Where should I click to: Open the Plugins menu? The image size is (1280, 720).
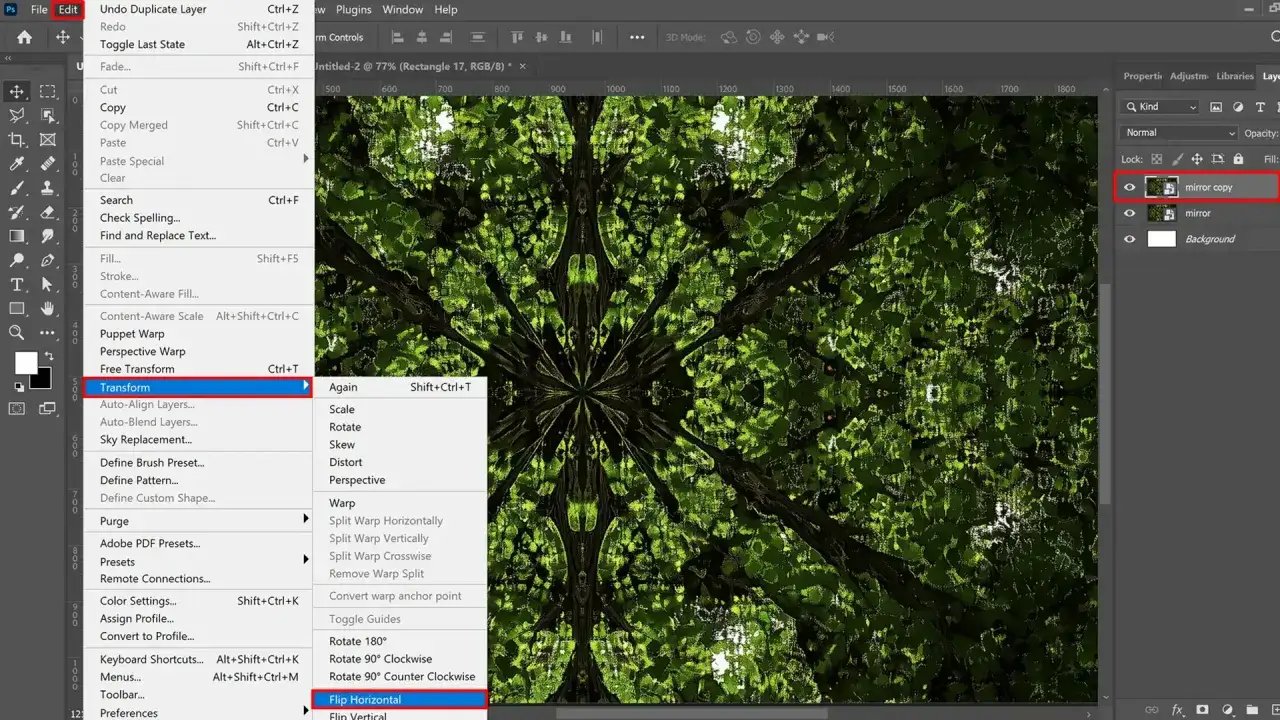(353, 9)
